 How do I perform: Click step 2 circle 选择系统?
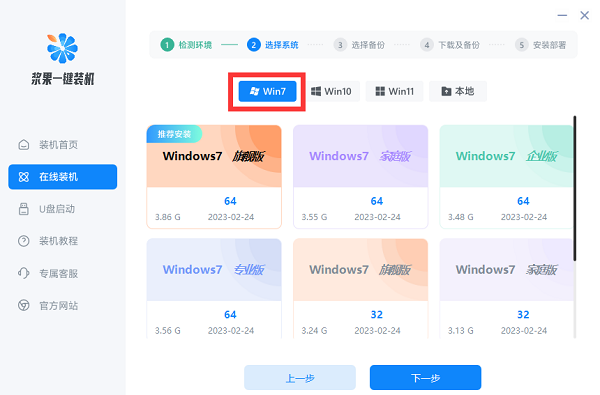[253, 45]
